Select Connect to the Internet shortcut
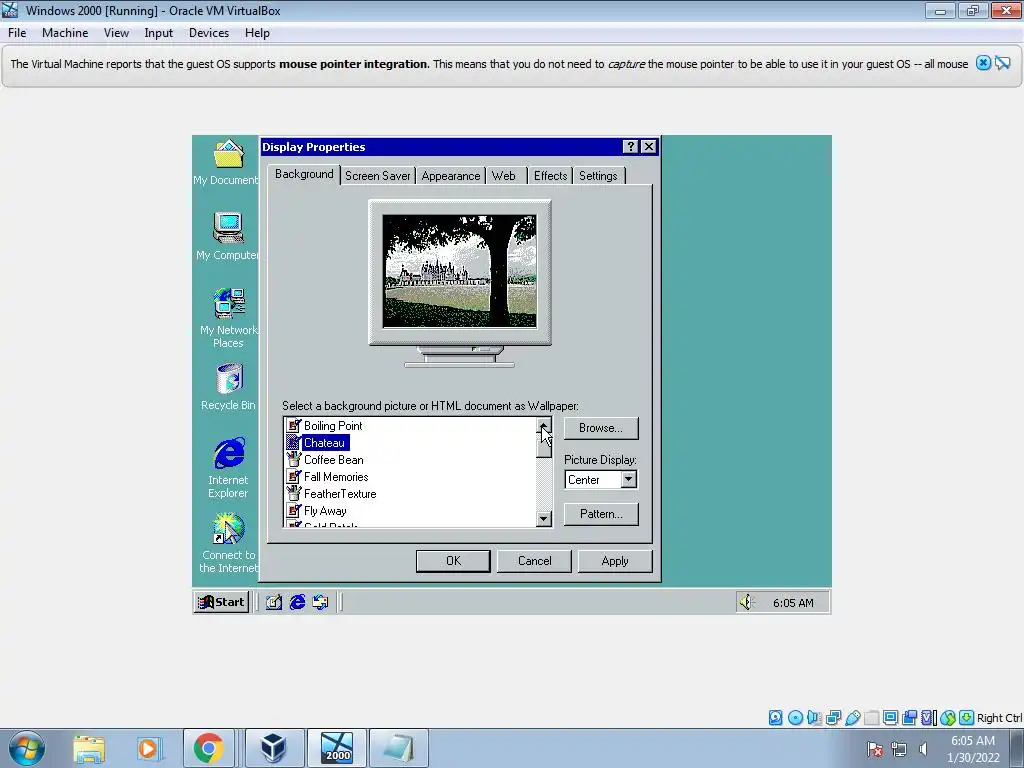The image size is (1024, 768). (228, 543)
